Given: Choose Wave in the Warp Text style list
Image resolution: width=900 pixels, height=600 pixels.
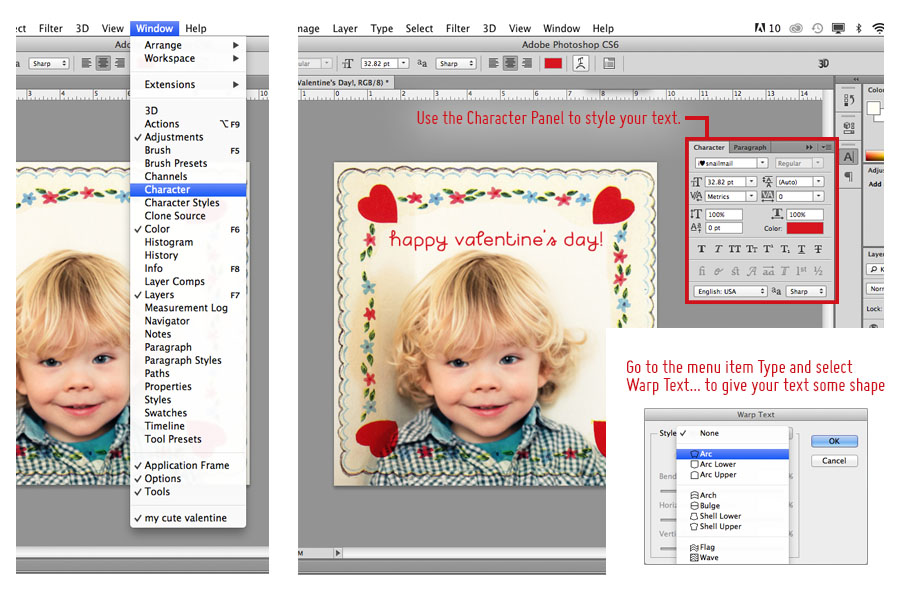Looking at the screenshot, I should click(732, 558).
